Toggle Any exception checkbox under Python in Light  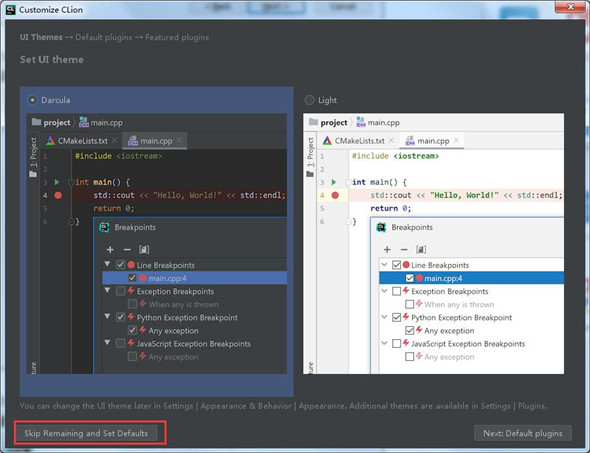click(409, 330)
